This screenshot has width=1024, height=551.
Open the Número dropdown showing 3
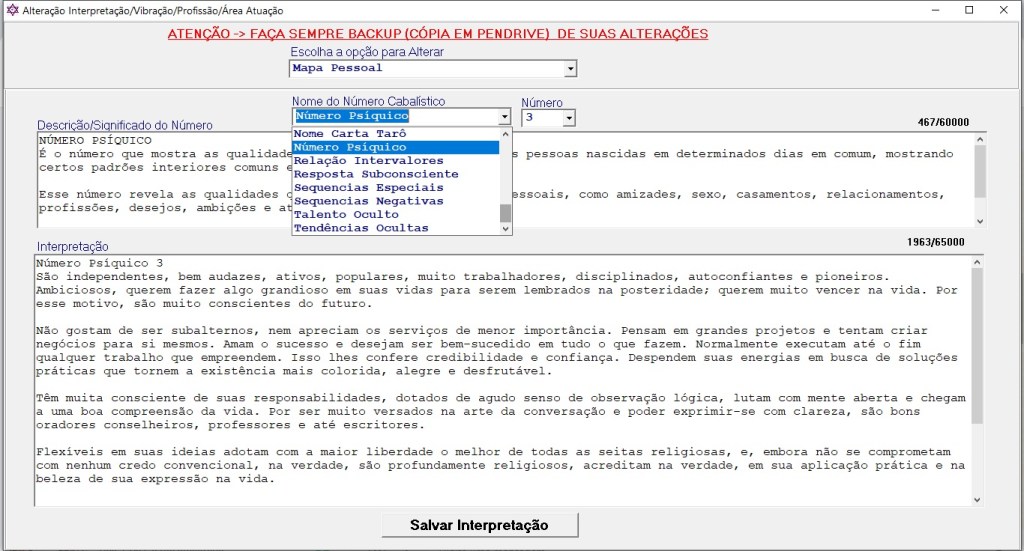[569, 118]
